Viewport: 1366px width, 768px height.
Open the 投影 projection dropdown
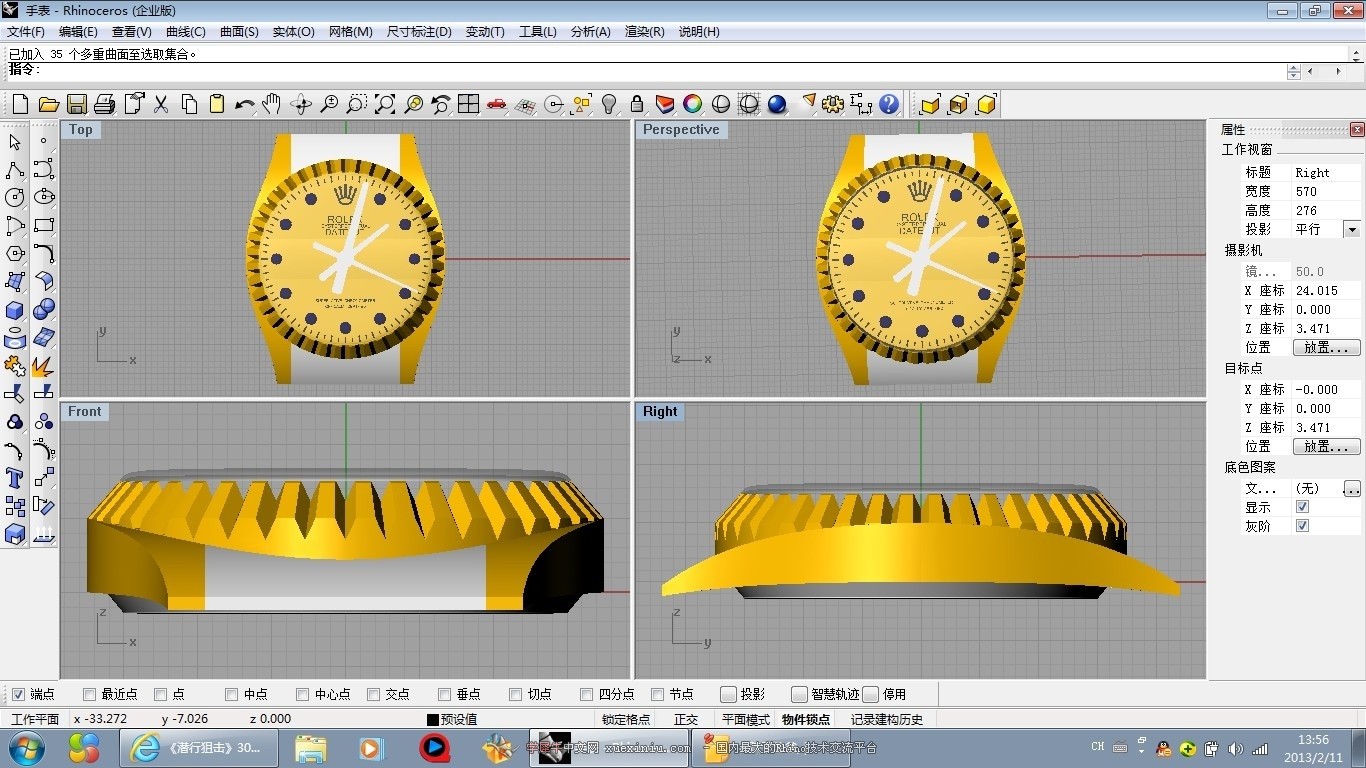tap(1352, 229)
